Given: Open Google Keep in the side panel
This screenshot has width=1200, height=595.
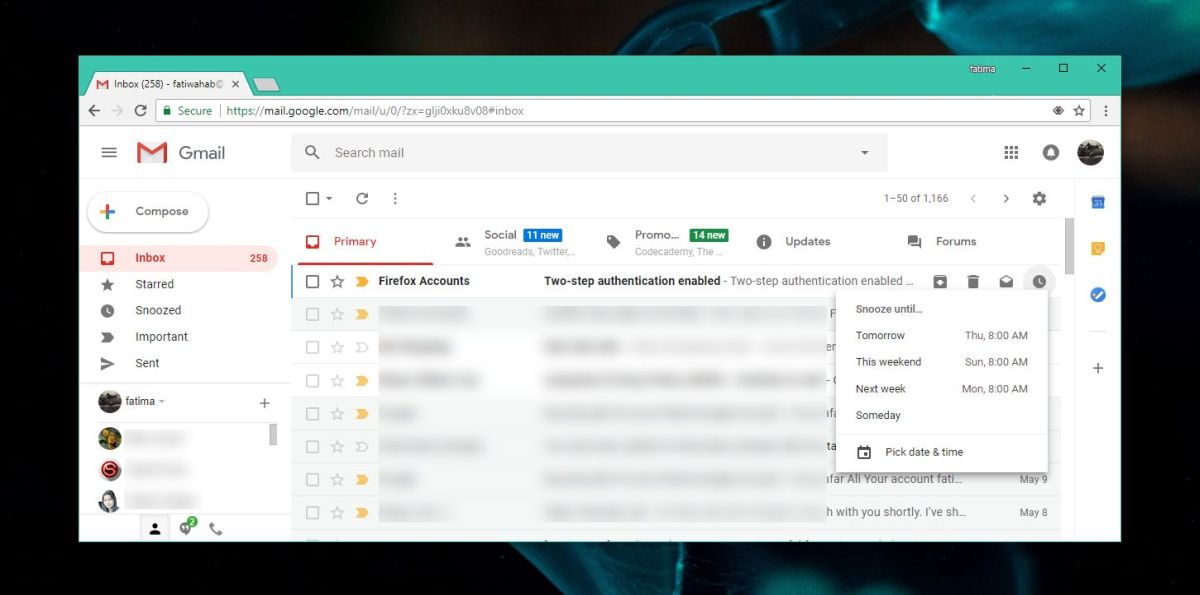Looking at the screenshot, I should coord(1098,248).
